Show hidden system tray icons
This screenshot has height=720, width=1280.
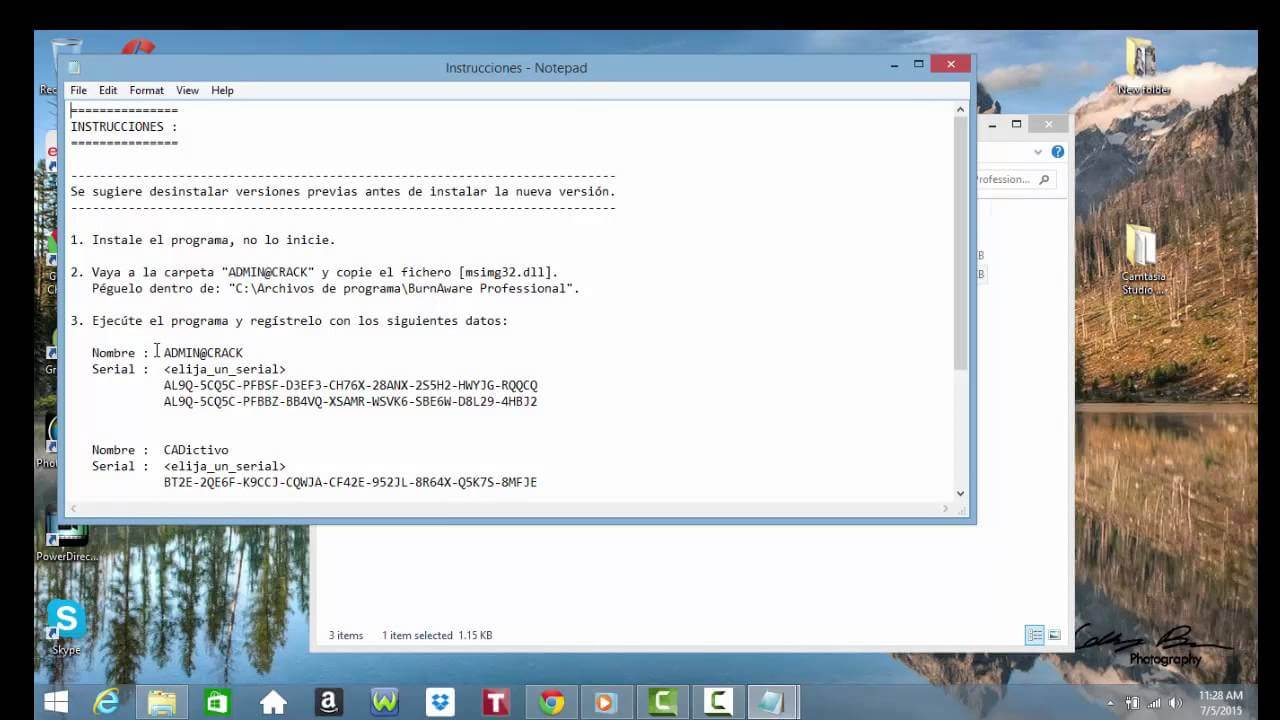click(x=1110, y=703)
